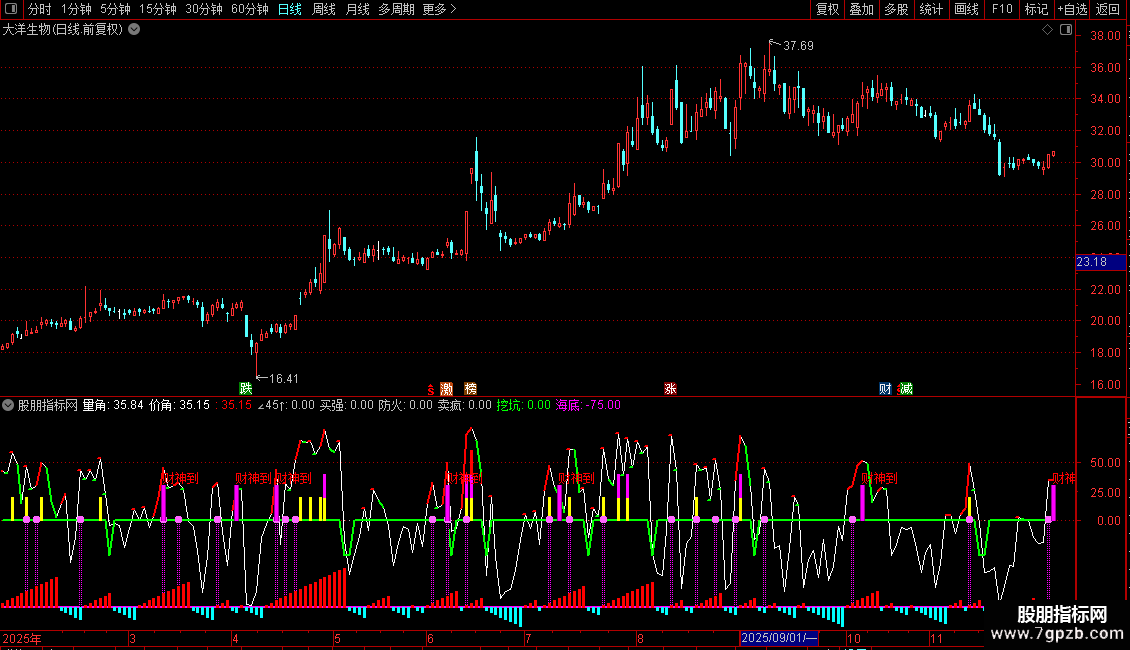The image size is (1130, 650).
Task: Switch to 1分钟 chart period
Action: [76, 9]
